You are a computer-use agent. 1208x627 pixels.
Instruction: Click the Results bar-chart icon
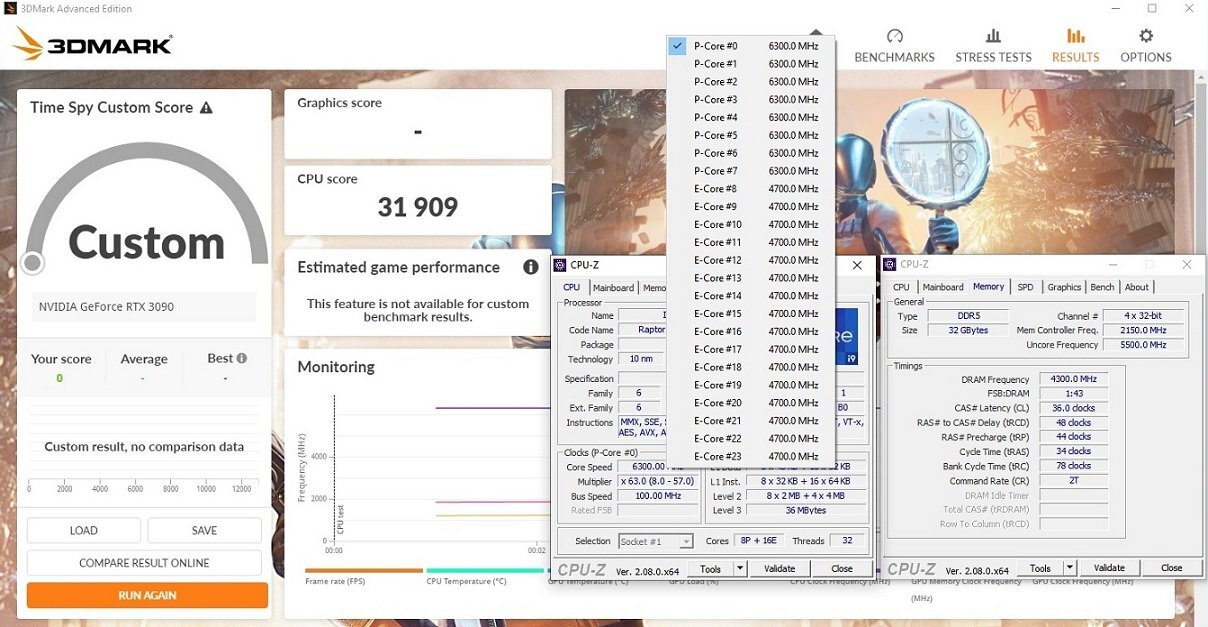tap(1075, 36)
